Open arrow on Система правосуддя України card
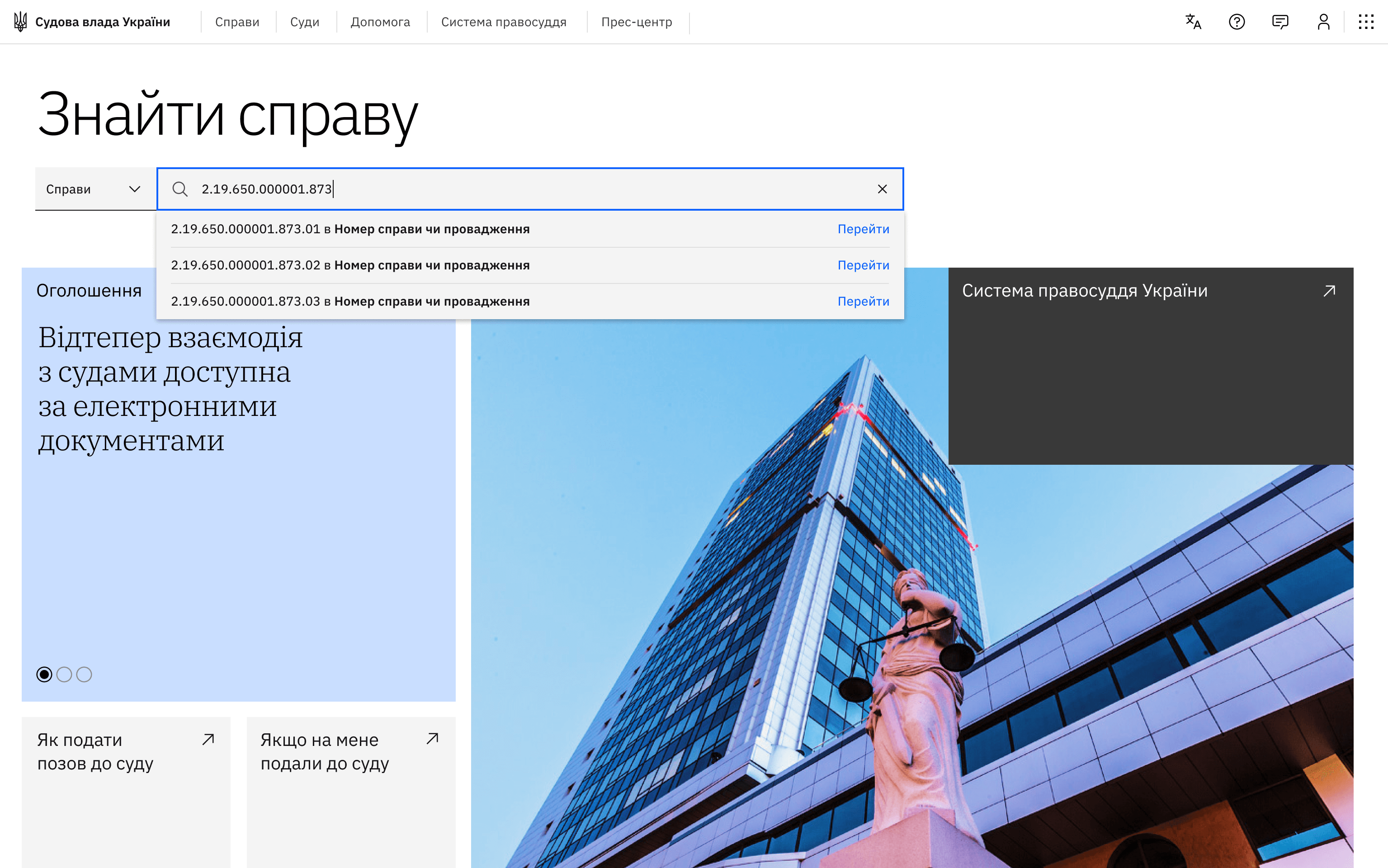 (x=1329, y=291)
